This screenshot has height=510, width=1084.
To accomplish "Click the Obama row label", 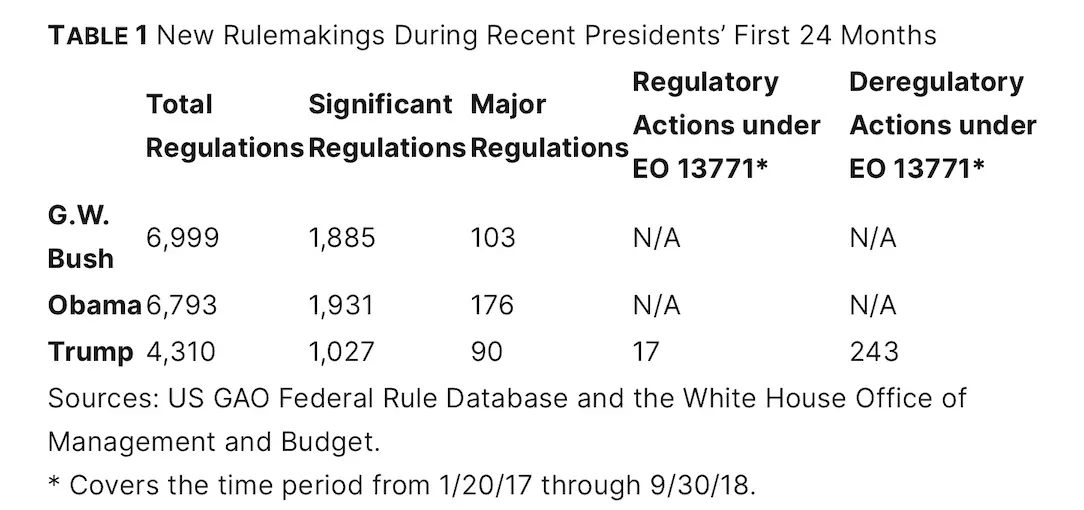I will point(94,305).
